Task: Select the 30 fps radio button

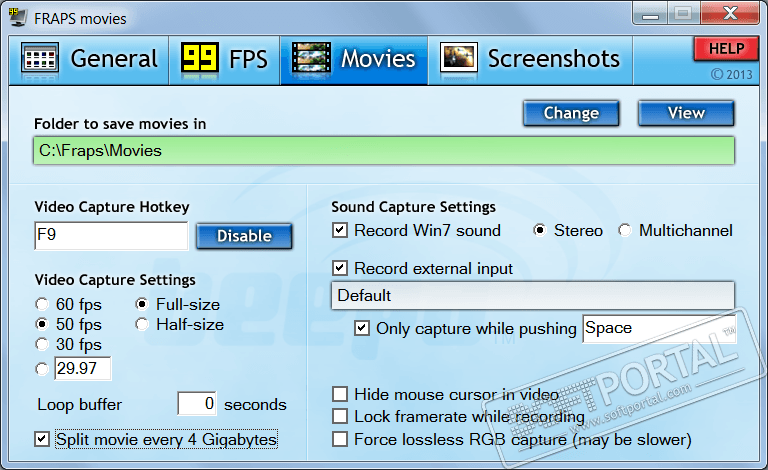Action: click(42, 345)
